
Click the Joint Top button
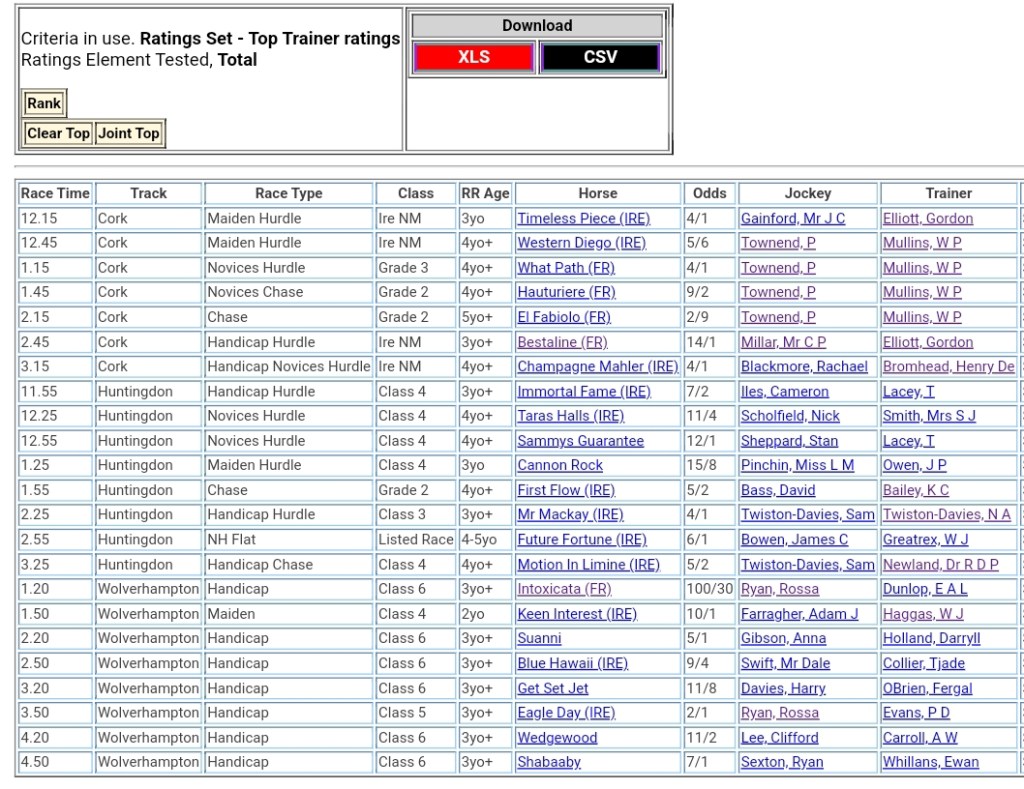tap(129, 133)
